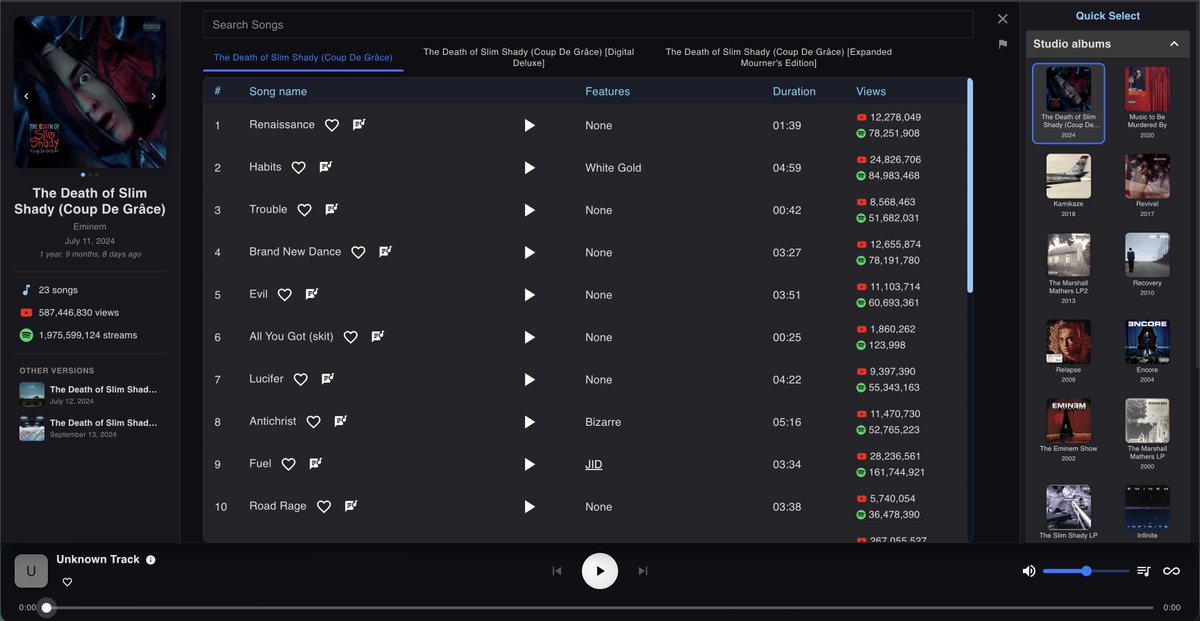The image size is (1200, 621).
Task: Show info for Unknown Track
Action: [151, 560]
